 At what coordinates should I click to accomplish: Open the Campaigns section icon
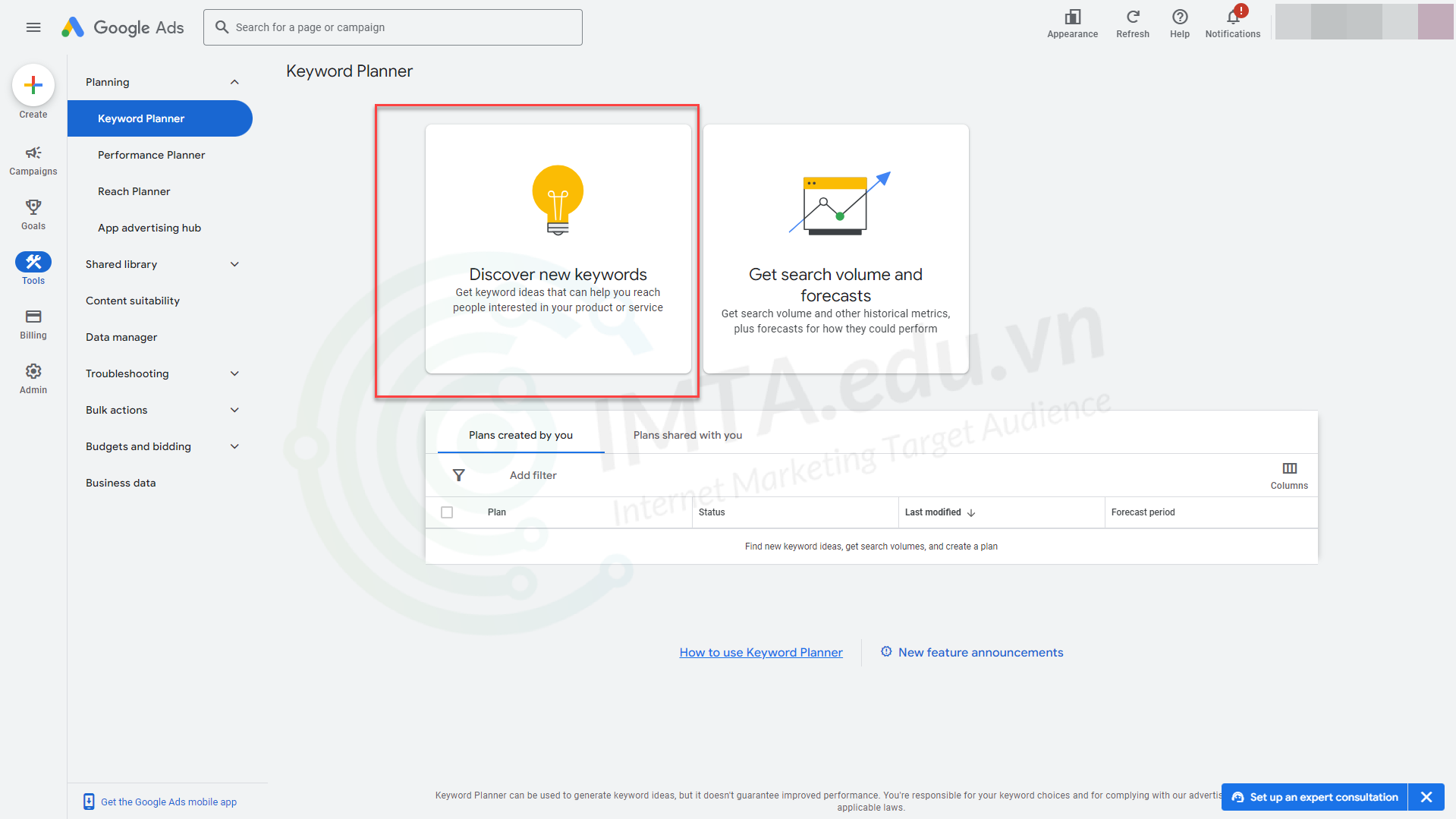coord(33,153)
